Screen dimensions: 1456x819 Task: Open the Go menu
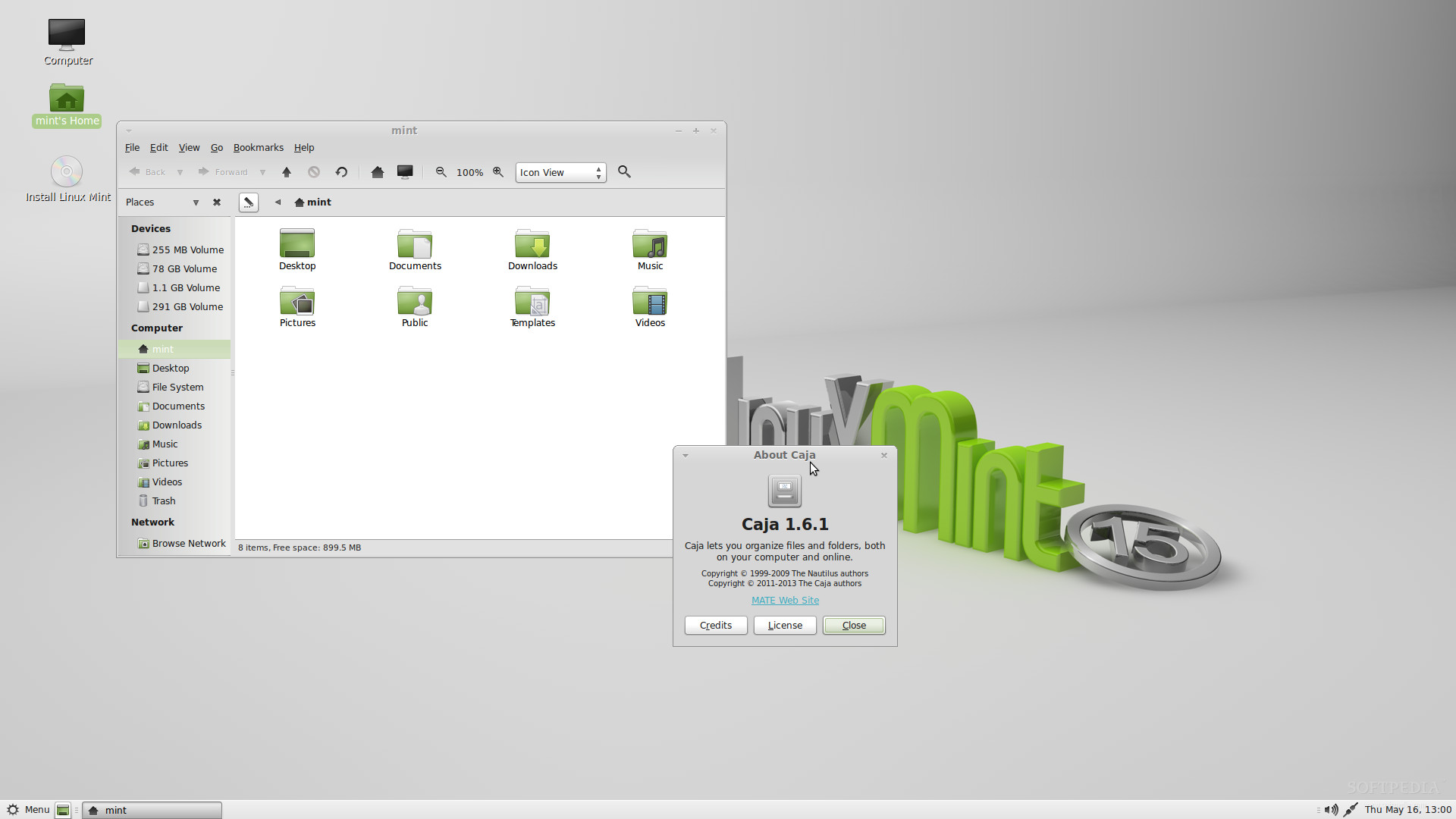[217, 148]
